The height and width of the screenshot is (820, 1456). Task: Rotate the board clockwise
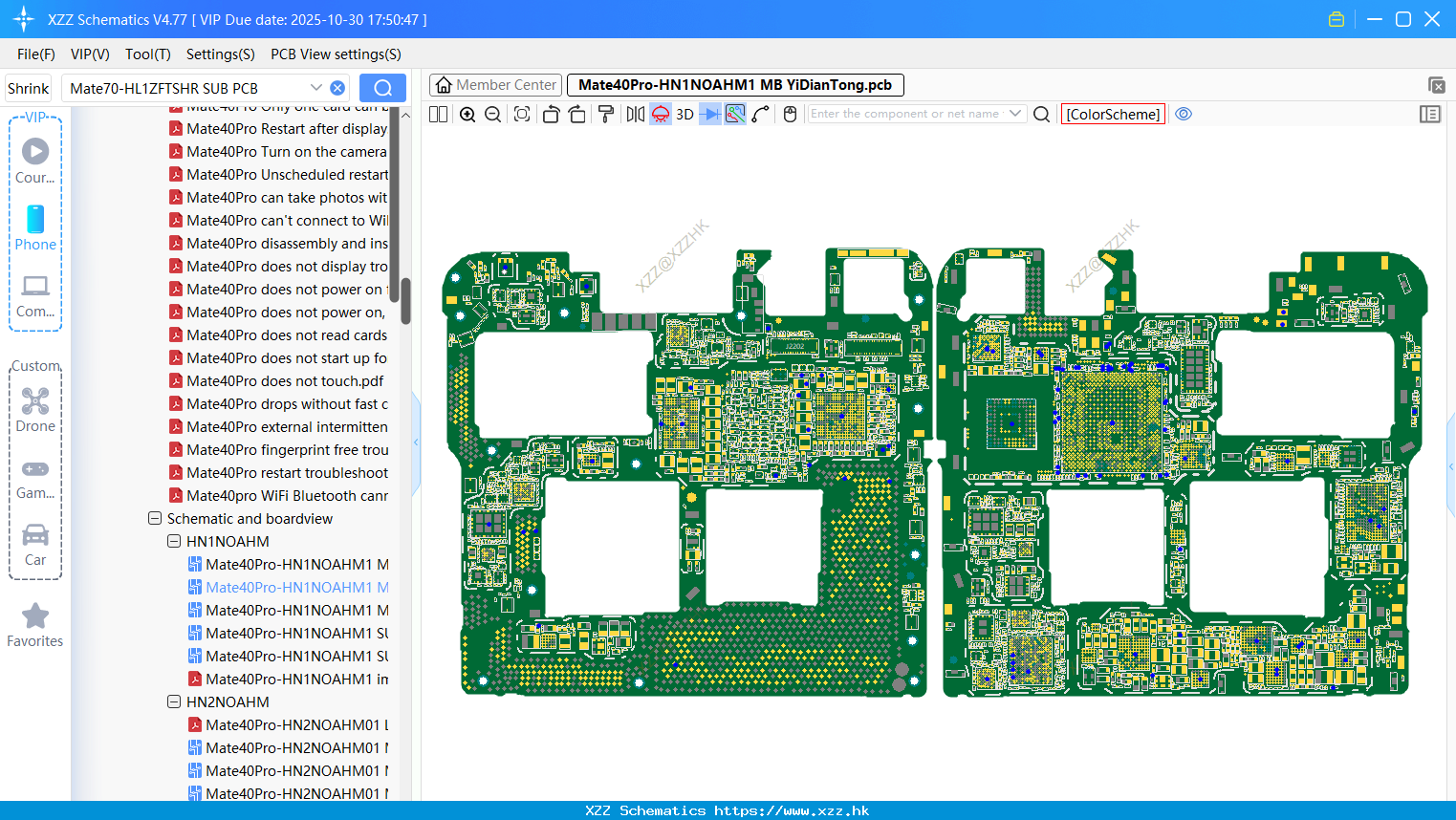[x=577, y=114]
